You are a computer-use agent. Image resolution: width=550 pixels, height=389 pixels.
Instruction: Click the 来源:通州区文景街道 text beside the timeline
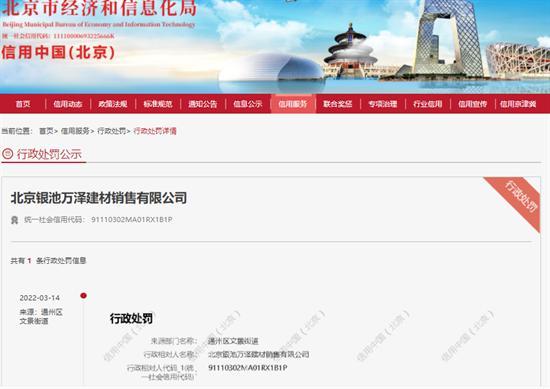point(41,316)
